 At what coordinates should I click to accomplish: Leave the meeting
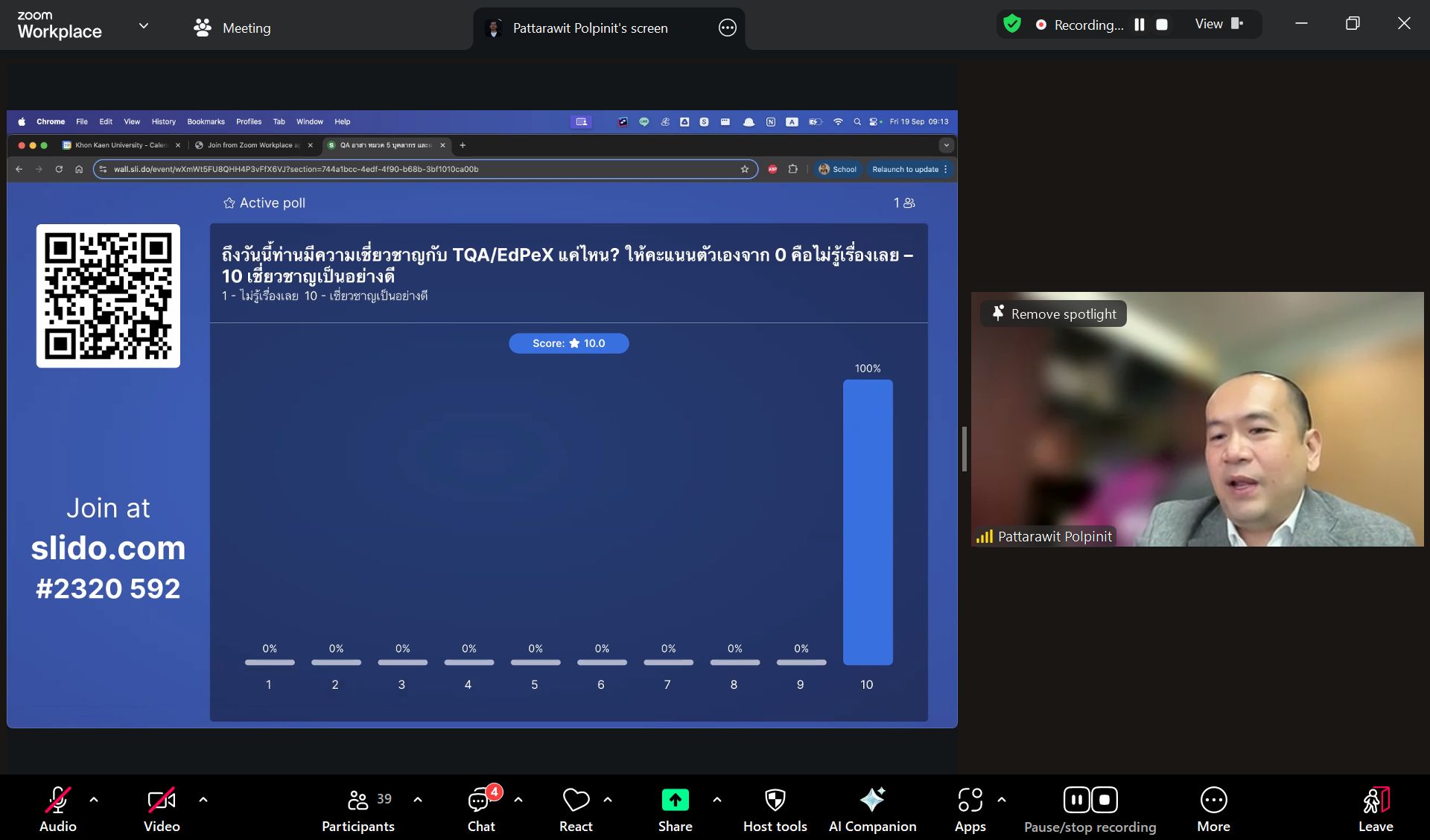click(1375, 809)
